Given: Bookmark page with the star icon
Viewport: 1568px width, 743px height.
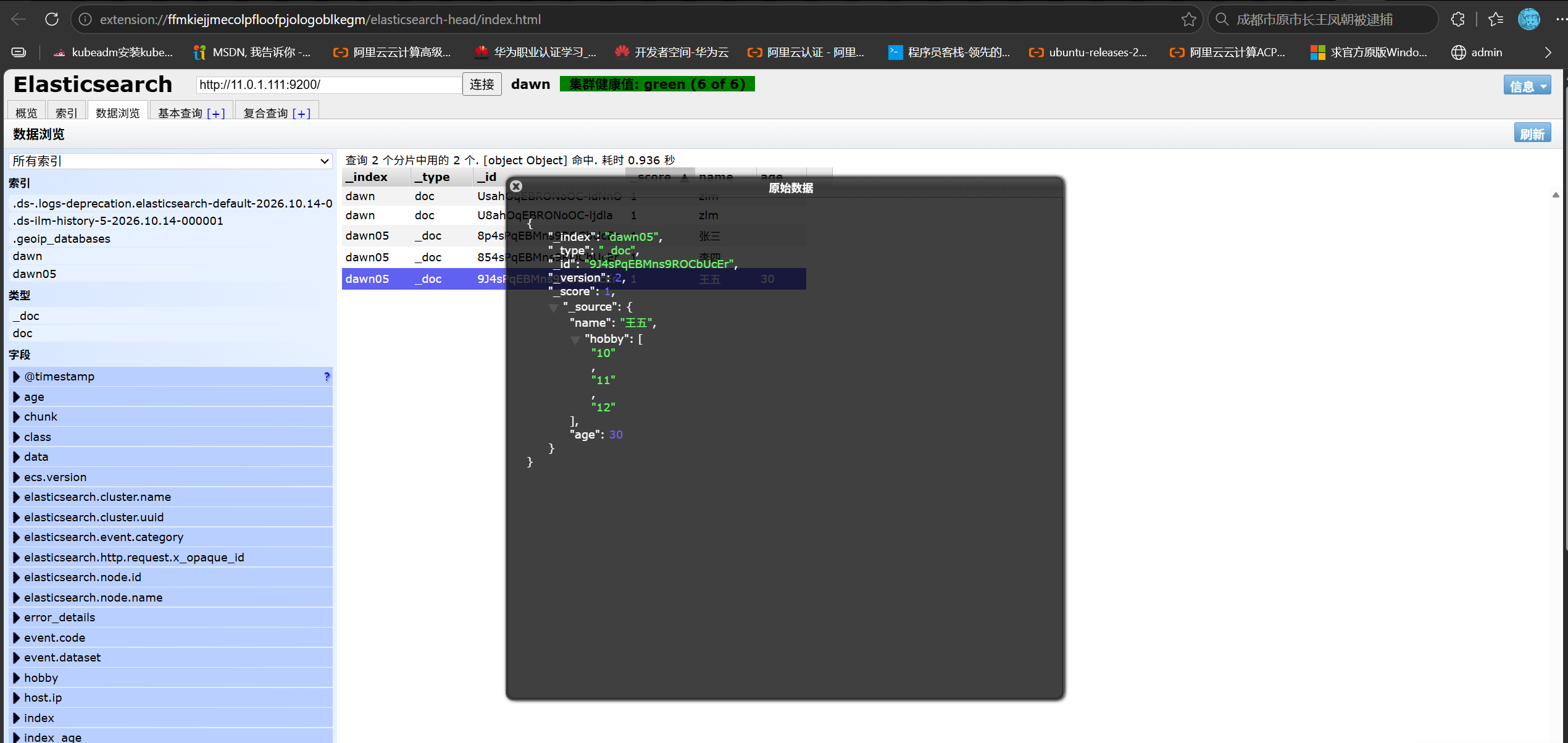Looking at the screenshot, I should tap(1188, 20).
